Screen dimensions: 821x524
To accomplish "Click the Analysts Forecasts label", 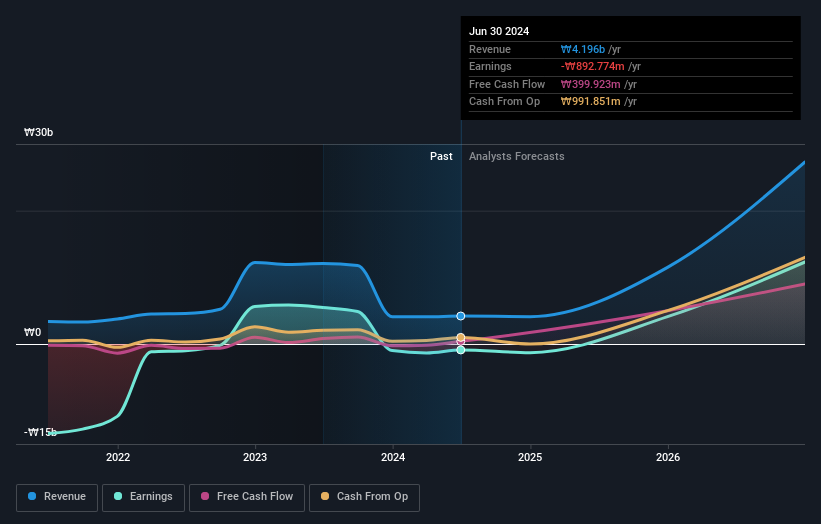I will click(x=516, y=157).
